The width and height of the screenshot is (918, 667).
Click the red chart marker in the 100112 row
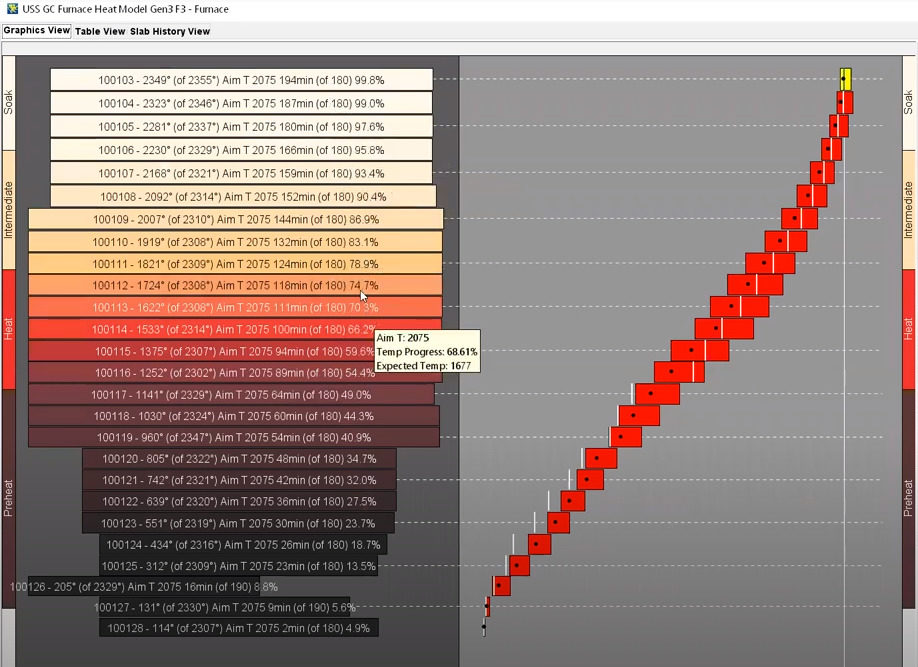(763, 285)
